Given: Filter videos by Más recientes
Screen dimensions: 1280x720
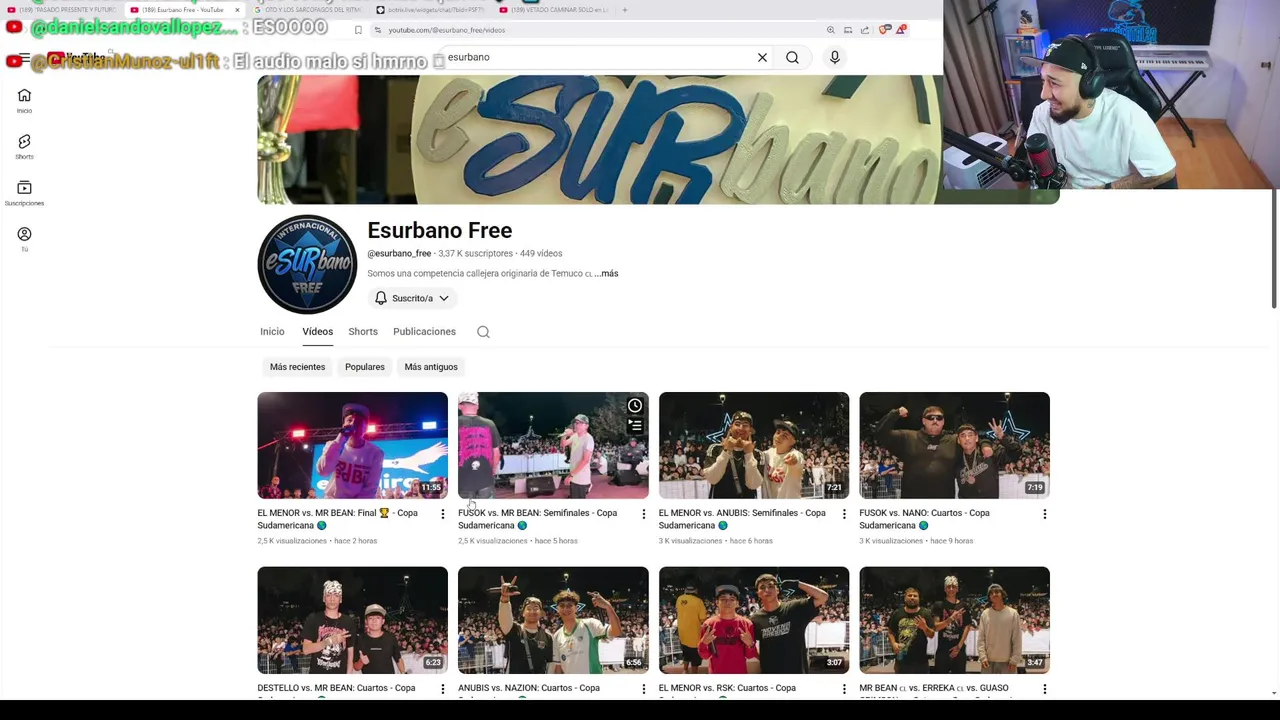Looking at the screenshot, I should pyautogui.click(x=297, y=367).
